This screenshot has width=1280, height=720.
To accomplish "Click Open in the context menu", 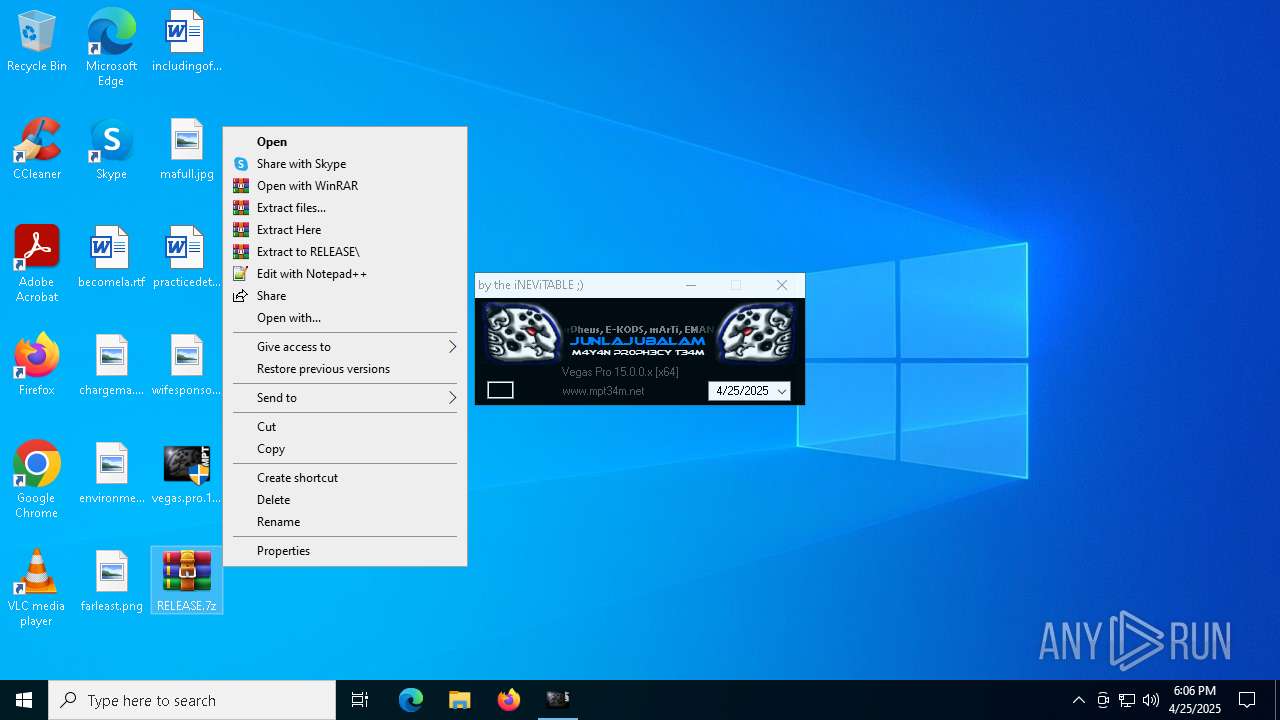I will [x=345, y=142].
